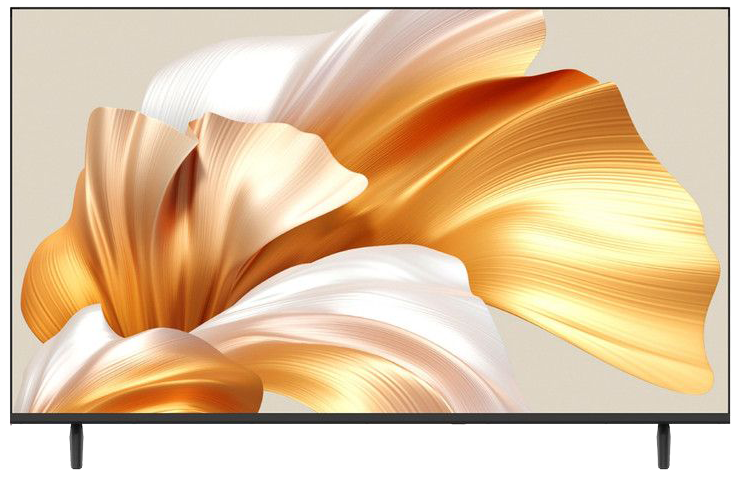Viewport: 736px width, 478px height.
Task: Click the thin top edge of the TV frame
Action: [x=368, y=9]
